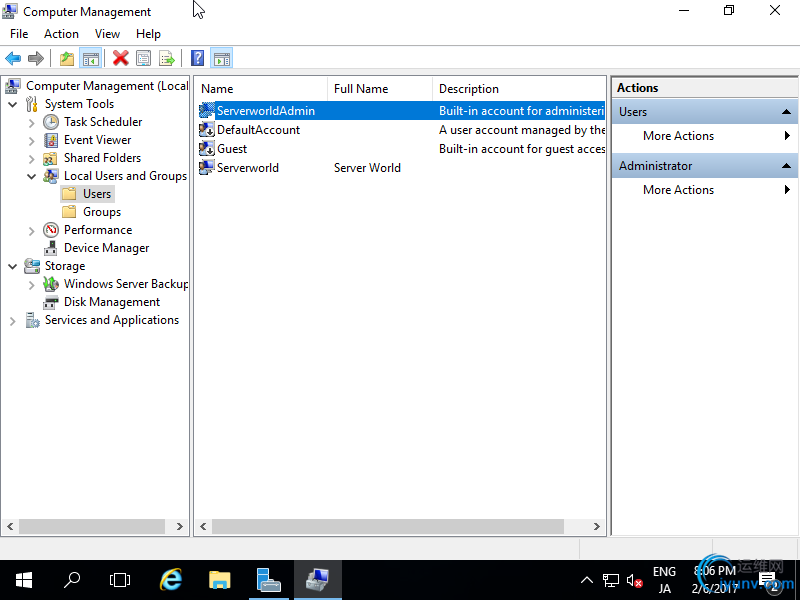Click the Serverworld user icon
This screenshot has width=800, height=600.
[207, 167]
